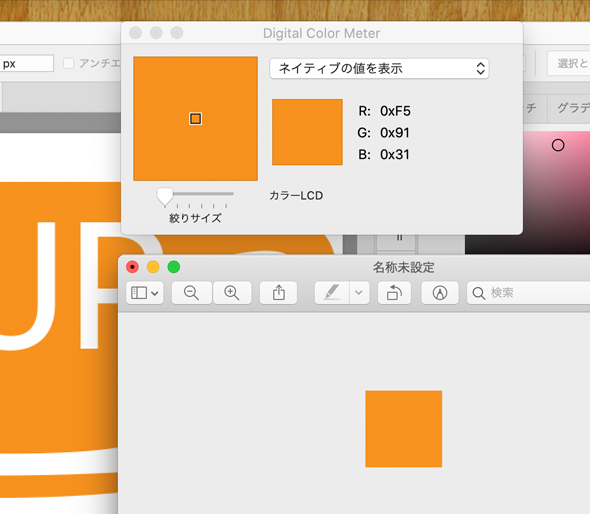Click the orange color swatch in Digital Color Meter

click(307, 132)
